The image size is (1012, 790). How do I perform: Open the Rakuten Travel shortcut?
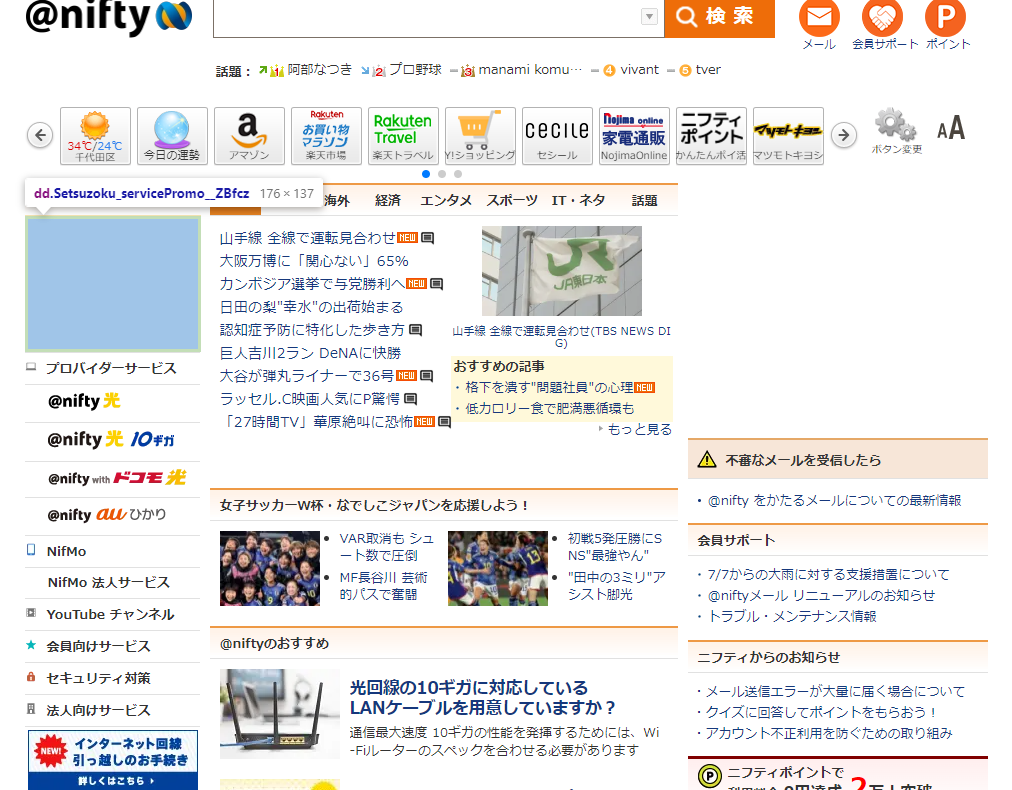tap(403, 135)
